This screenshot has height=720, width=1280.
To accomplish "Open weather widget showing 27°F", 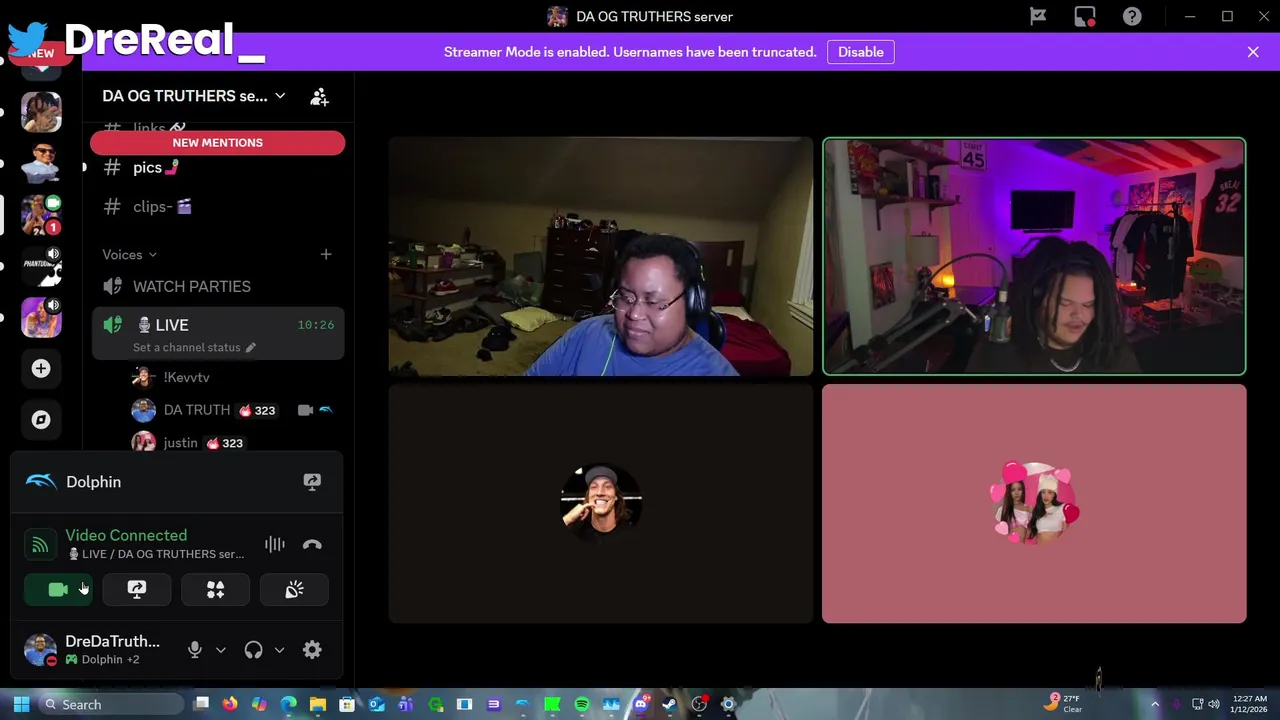I will pyautogui.click(x=1064, y=704).
